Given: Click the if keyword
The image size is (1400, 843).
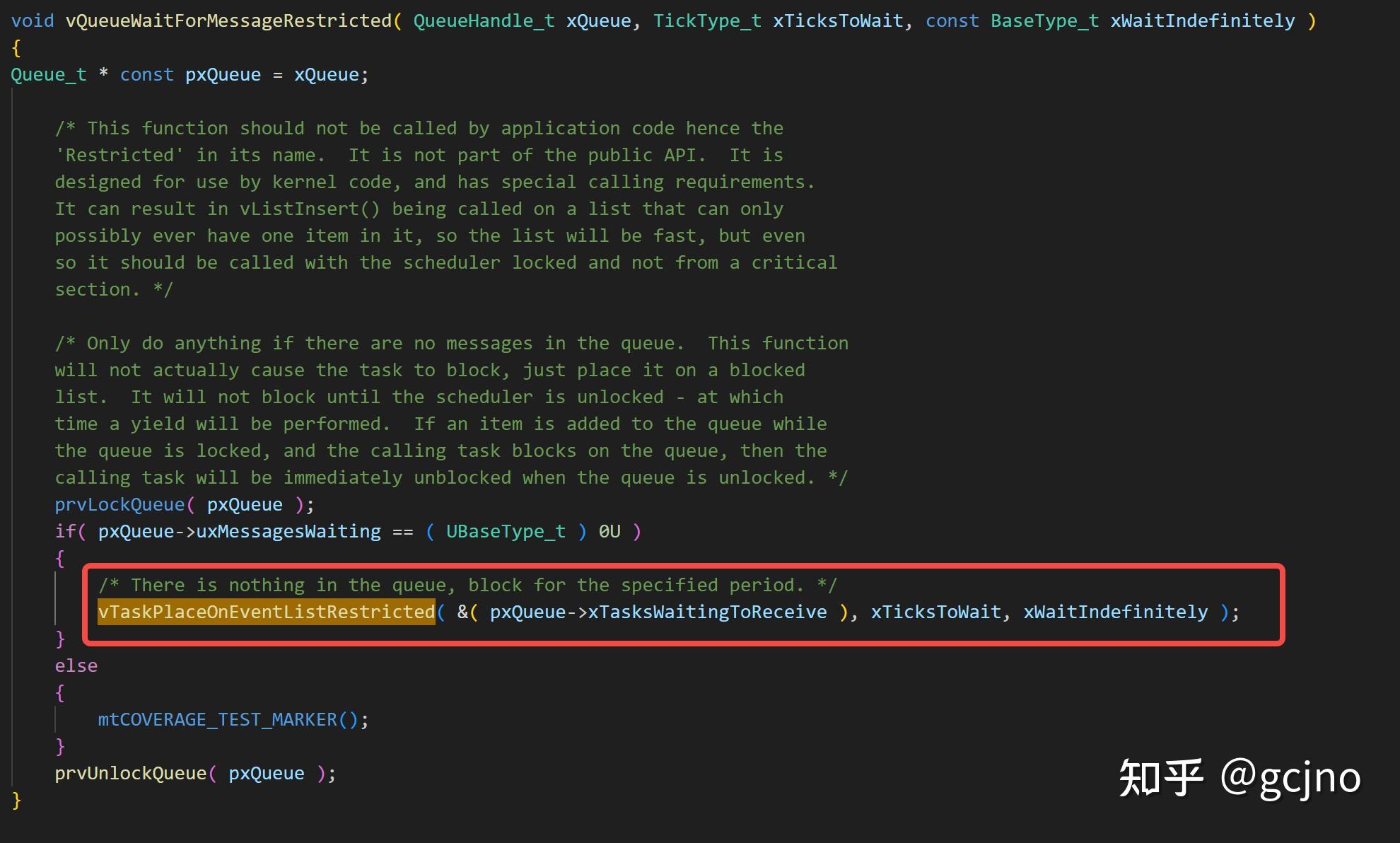Looking at the screenshot, I should [65, 531].
